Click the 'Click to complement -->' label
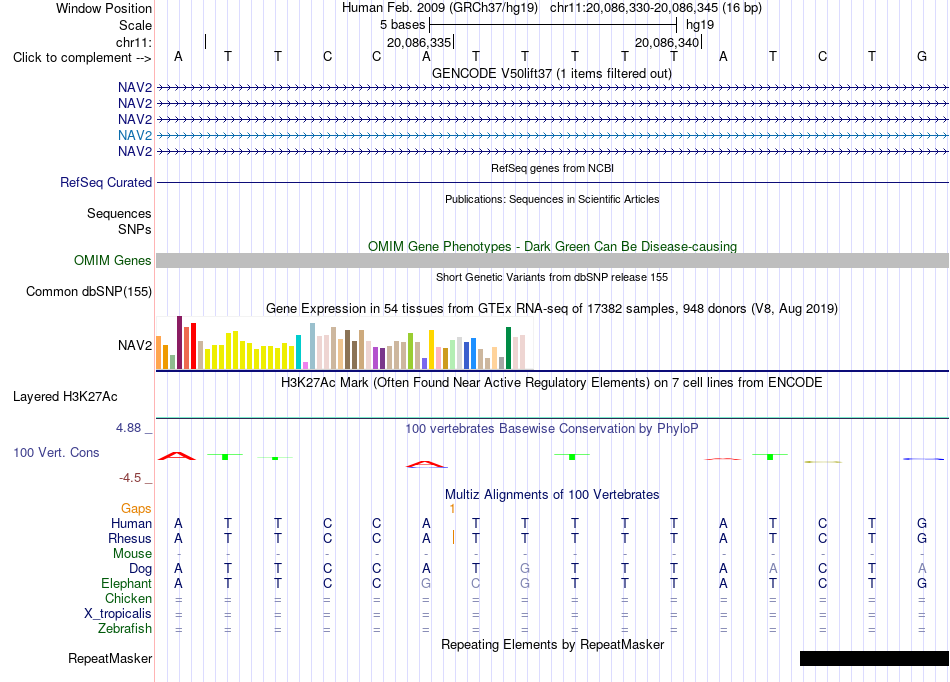 (82, 58)
